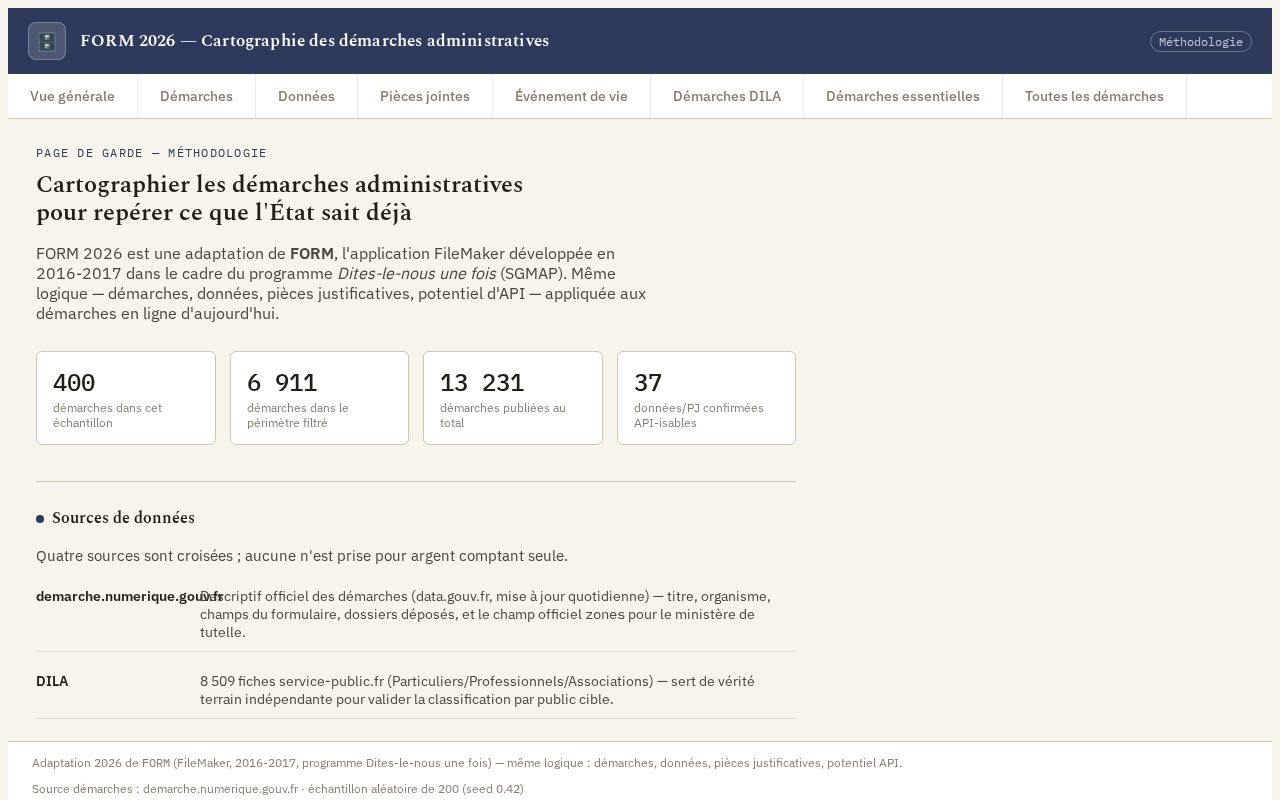This screenshot has height=800, width=1280.
Task: Click the header title FORM 2026 — Cartographie
Action: [314, 41]
